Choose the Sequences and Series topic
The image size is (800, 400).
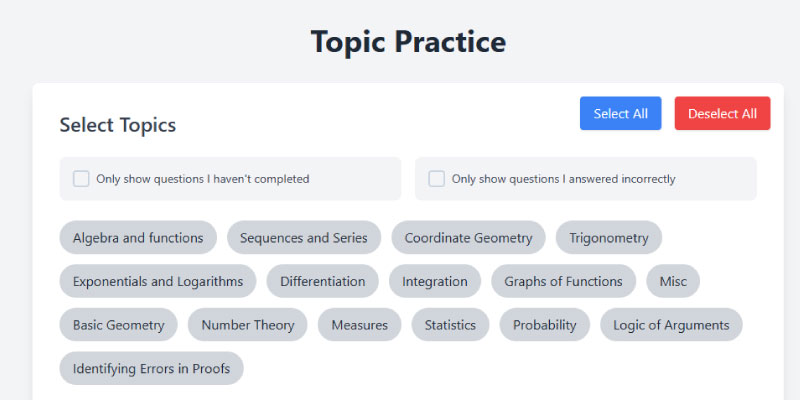[304, 238]
